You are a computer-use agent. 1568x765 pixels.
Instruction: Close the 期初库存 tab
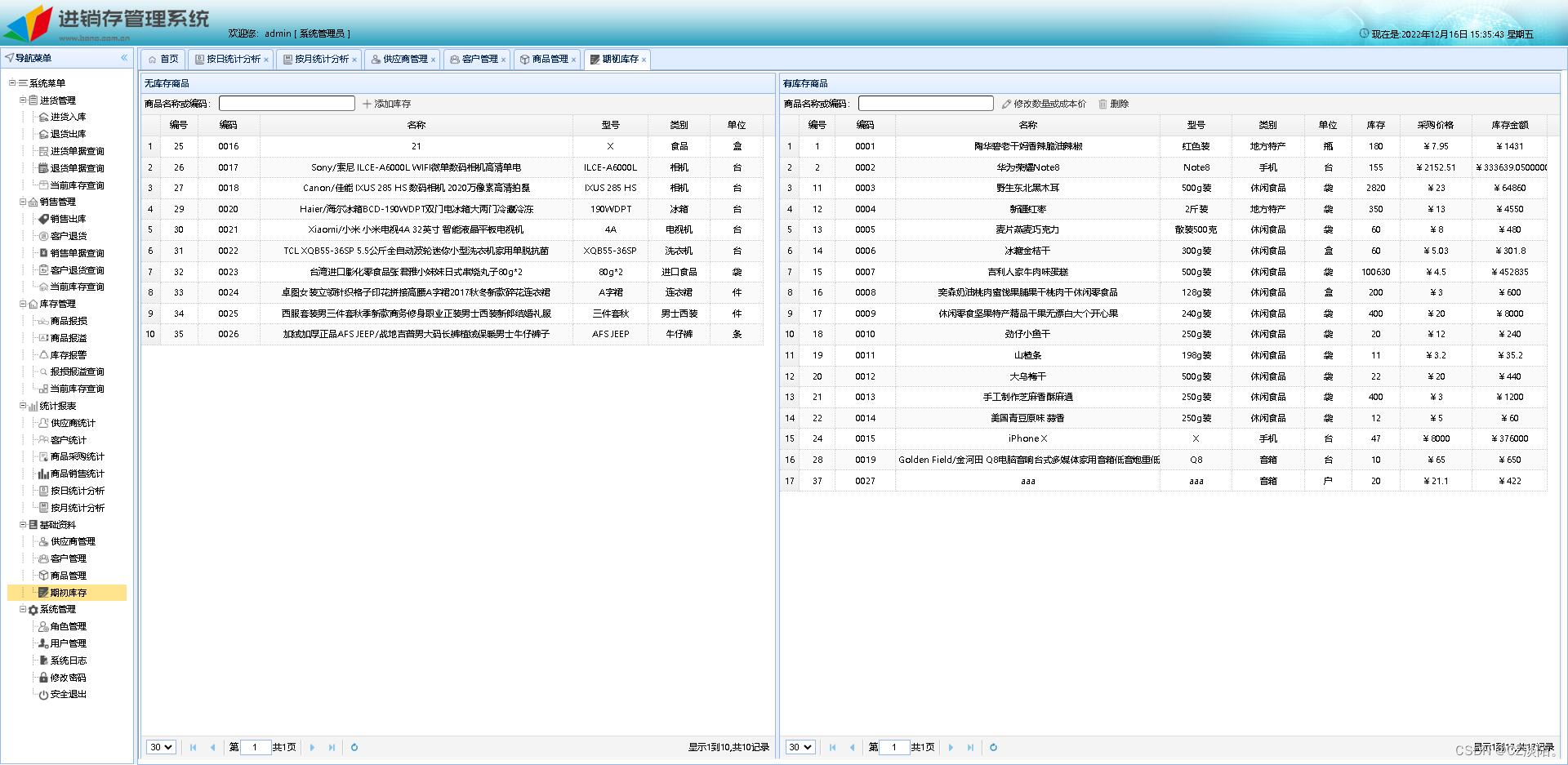pos(644,60)
